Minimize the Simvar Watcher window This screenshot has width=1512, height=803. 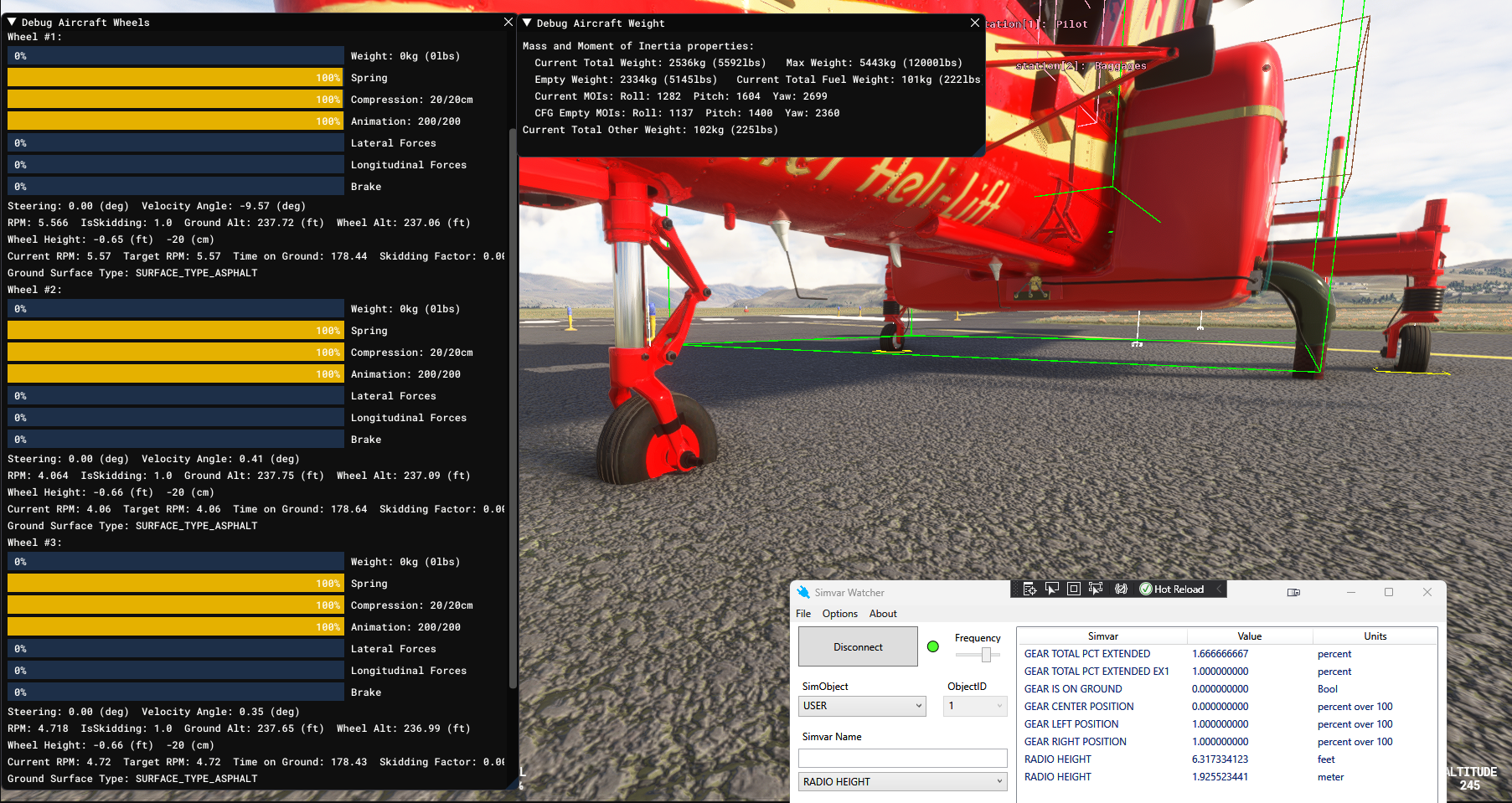click(x=1351, y=592)
